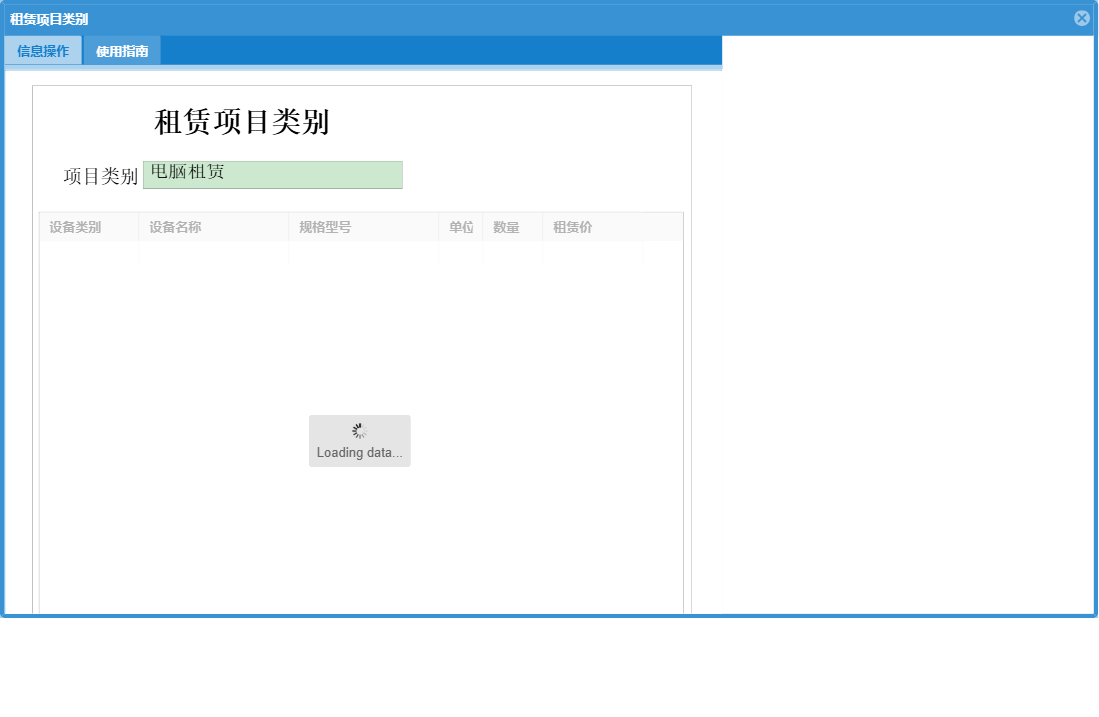
Task: Click the 项目类别 field label
Action: click(x=100, y=177)
